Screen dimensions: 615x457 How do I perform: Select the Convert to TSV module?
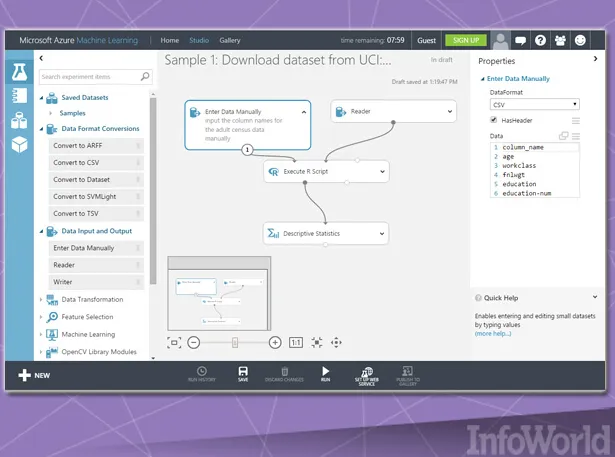click(x=96, y=213)
